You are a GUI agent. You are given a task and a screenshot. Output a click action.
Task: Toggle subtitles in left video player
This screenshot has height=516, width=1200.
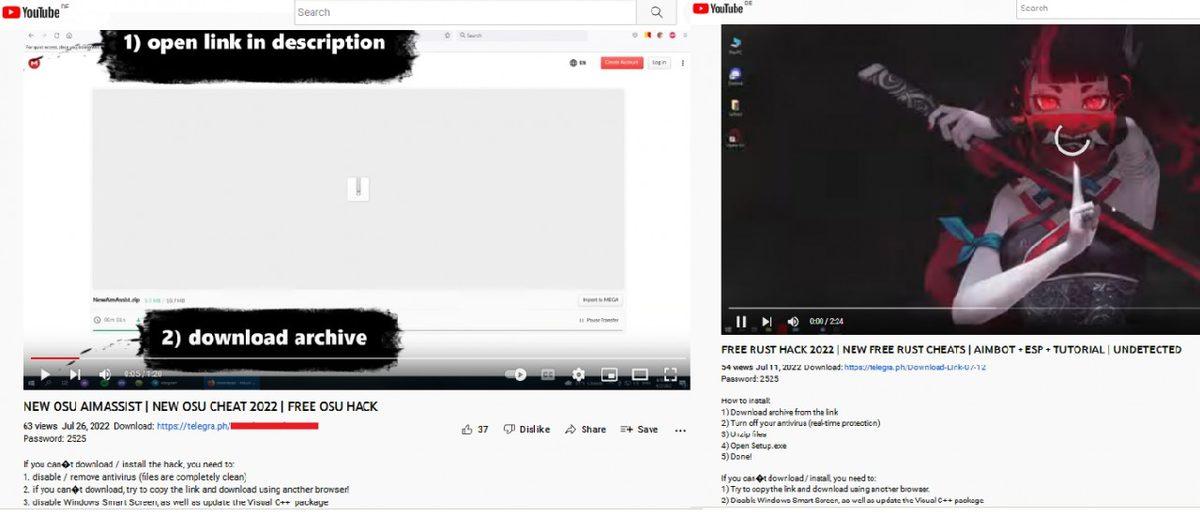tap(547, 375)
